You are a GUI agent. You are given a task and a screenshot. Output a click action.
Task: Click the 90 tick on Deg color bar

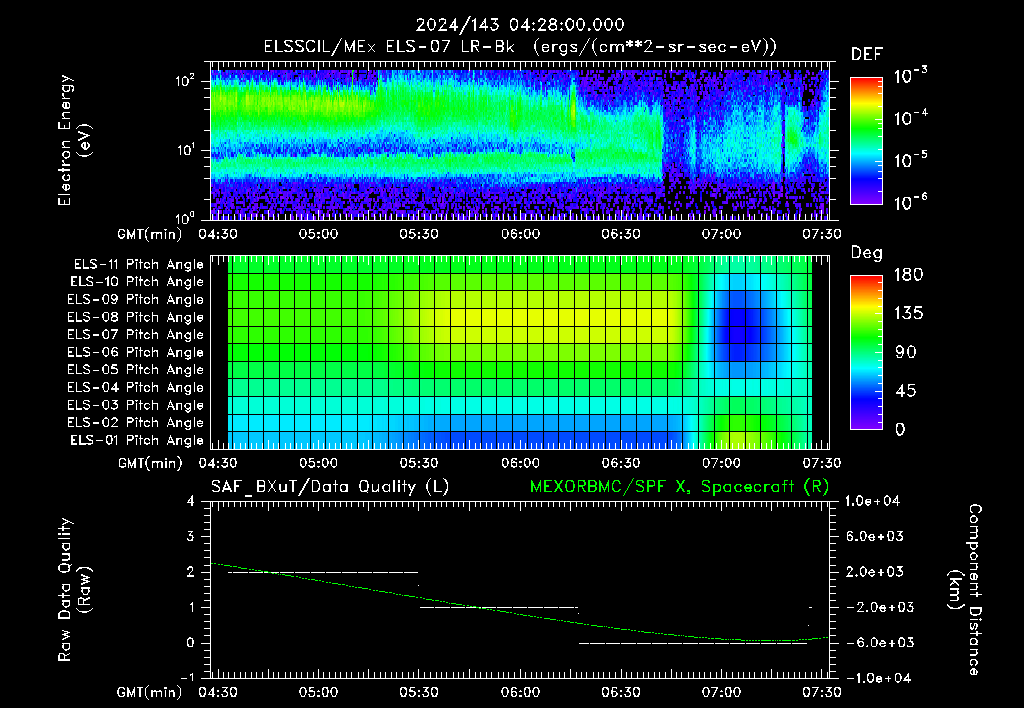point(906,353)
